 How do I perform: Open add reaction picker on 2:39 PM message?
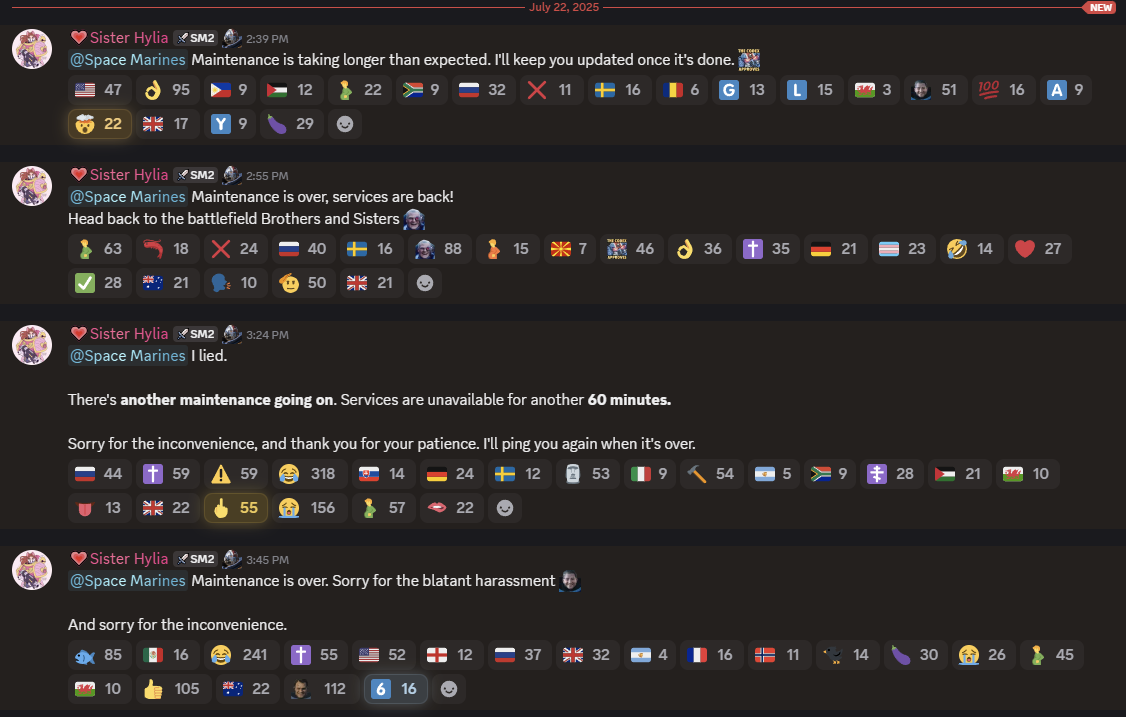tap(345, 124)
